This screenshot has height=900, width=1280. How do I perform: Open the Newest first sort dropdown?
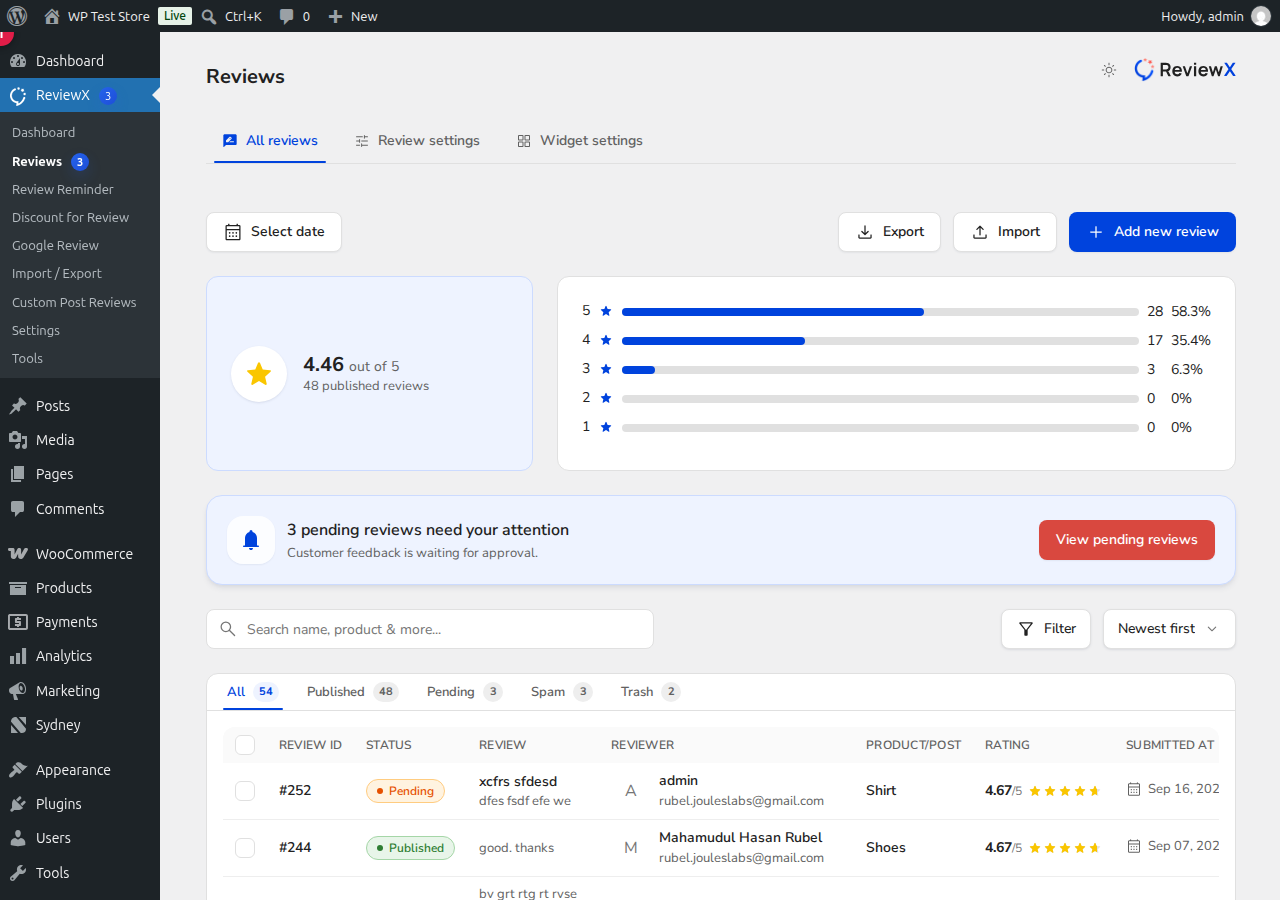pyautogui.click(x=1169, y=629)
